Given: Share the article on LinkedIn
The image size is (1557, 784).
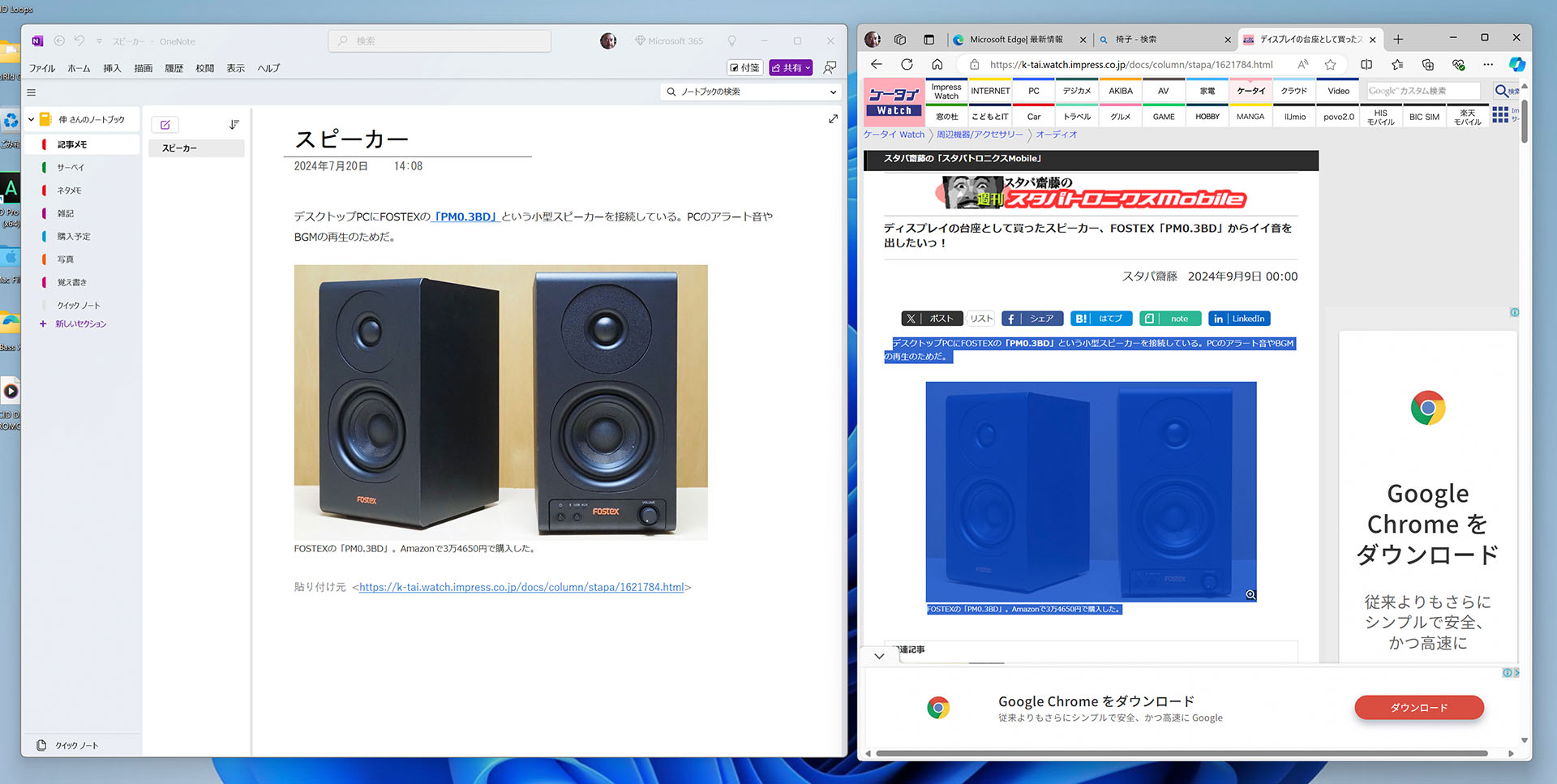Looking at the screenshot, I should [1238, 318].
